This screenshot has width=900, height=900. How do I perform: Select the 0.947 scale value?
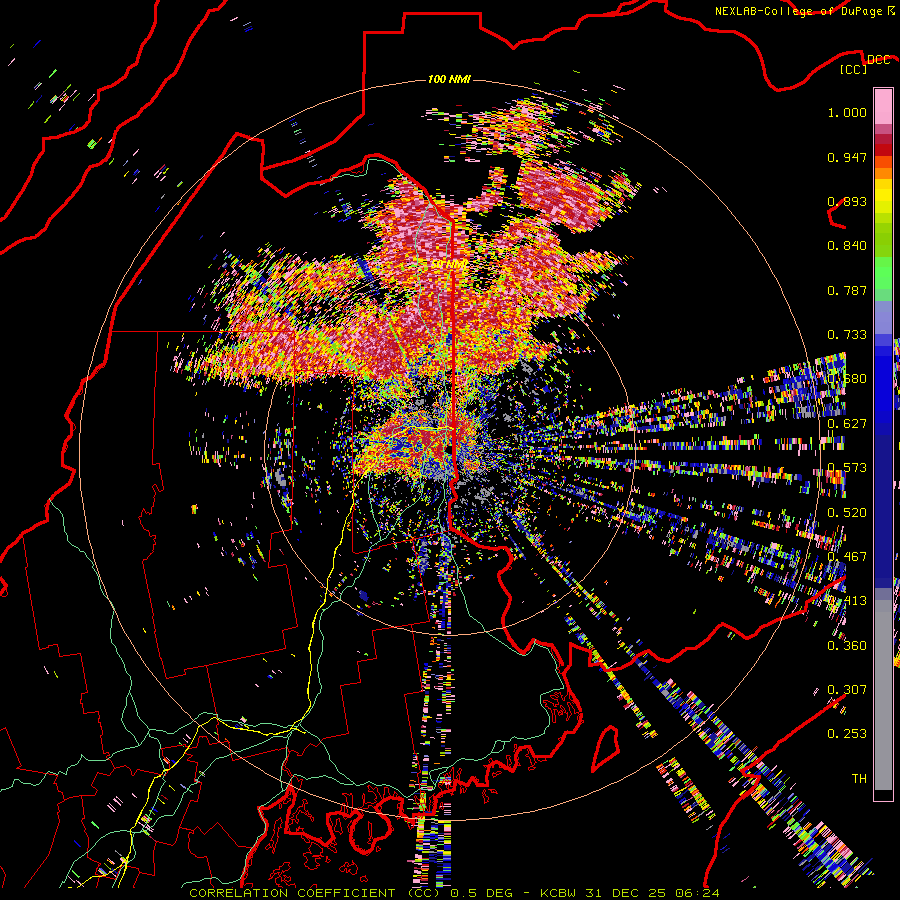point(847,157)
